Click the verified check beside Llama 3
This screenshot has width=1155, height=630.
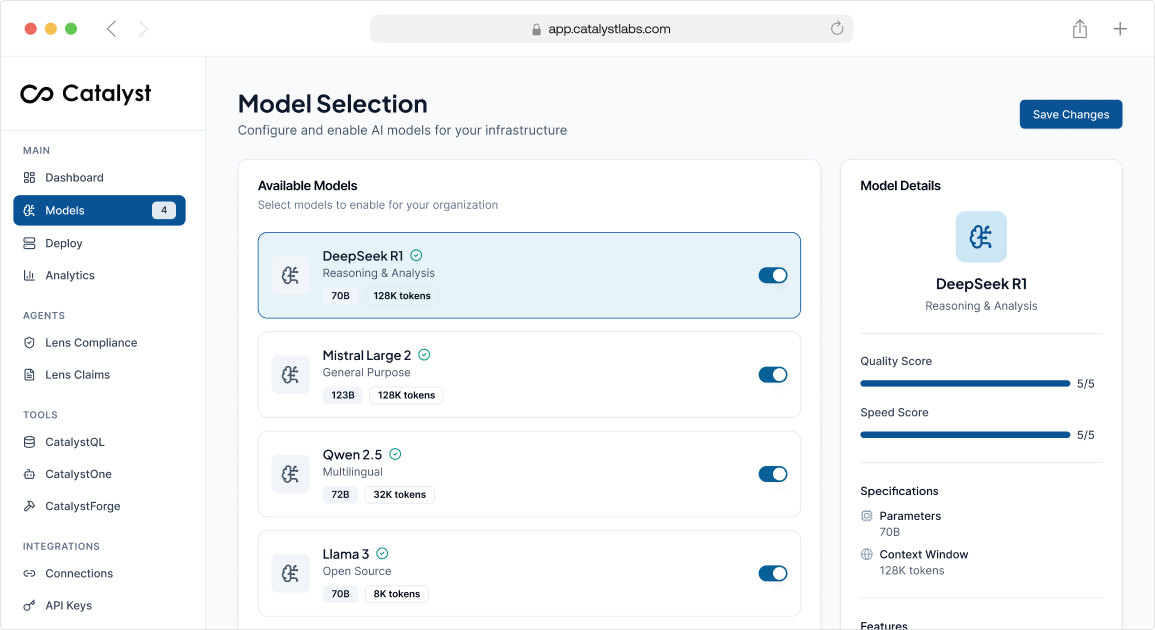click(382, 553)
